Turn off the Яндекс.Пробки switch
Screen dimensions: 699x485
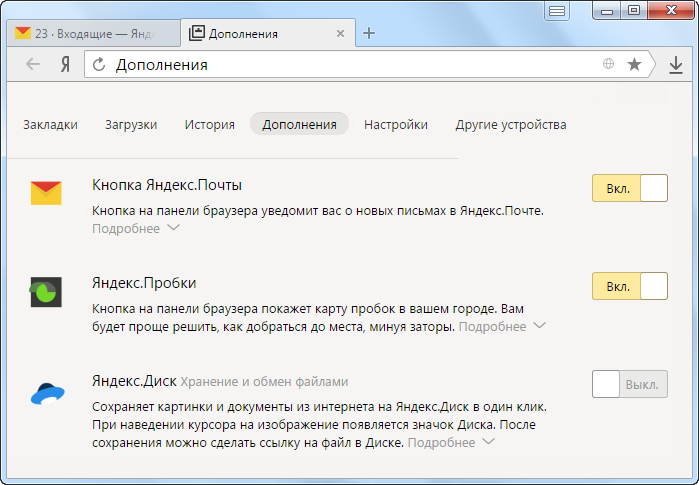(x=629, y=286)
